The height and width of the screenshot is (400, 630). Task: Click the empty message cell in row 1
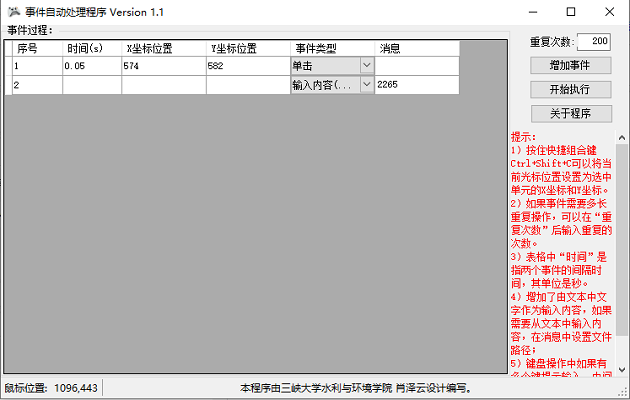coord(417,66)
